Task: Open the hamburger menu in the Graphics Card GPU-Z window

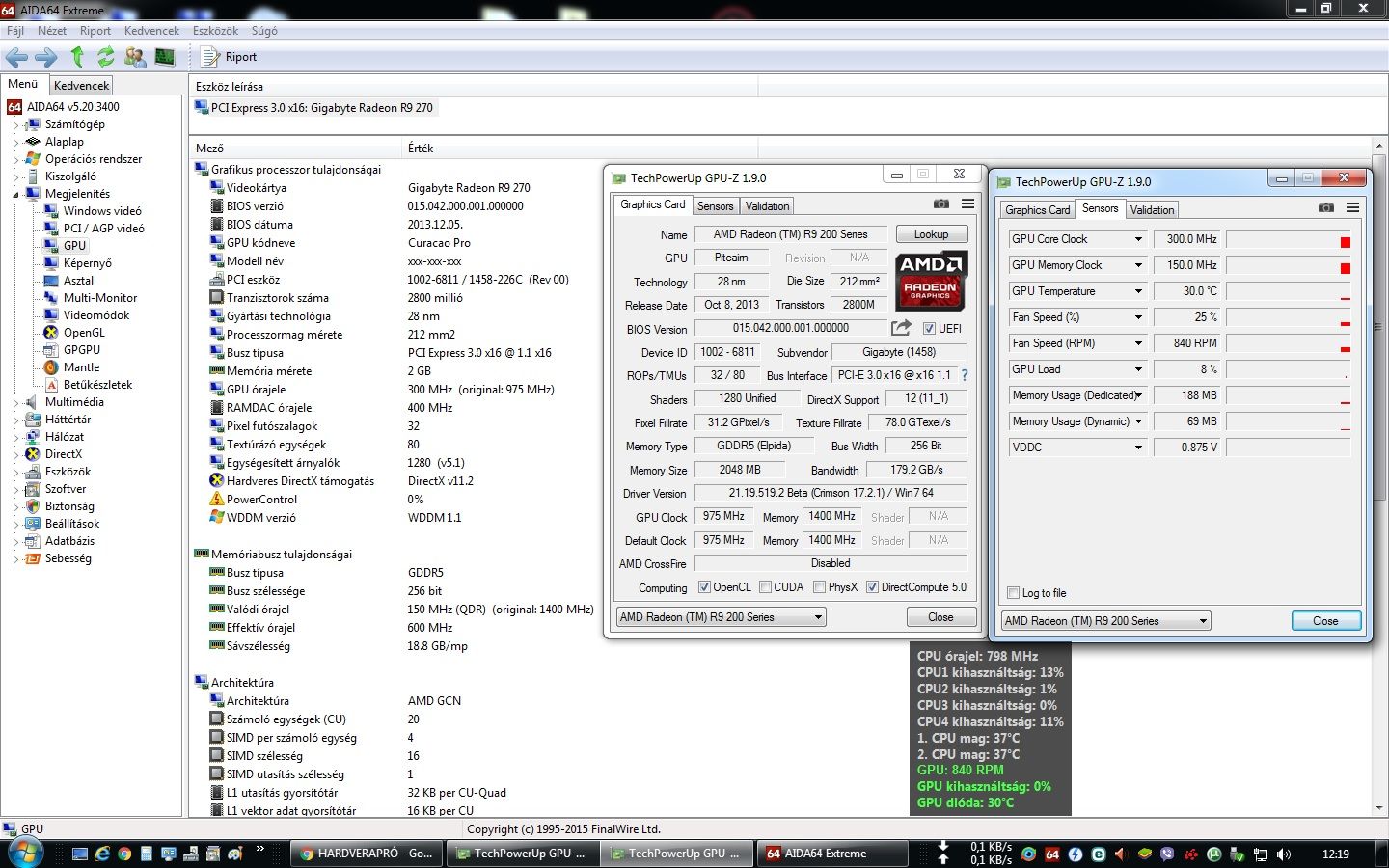Action: pos(967,204)
